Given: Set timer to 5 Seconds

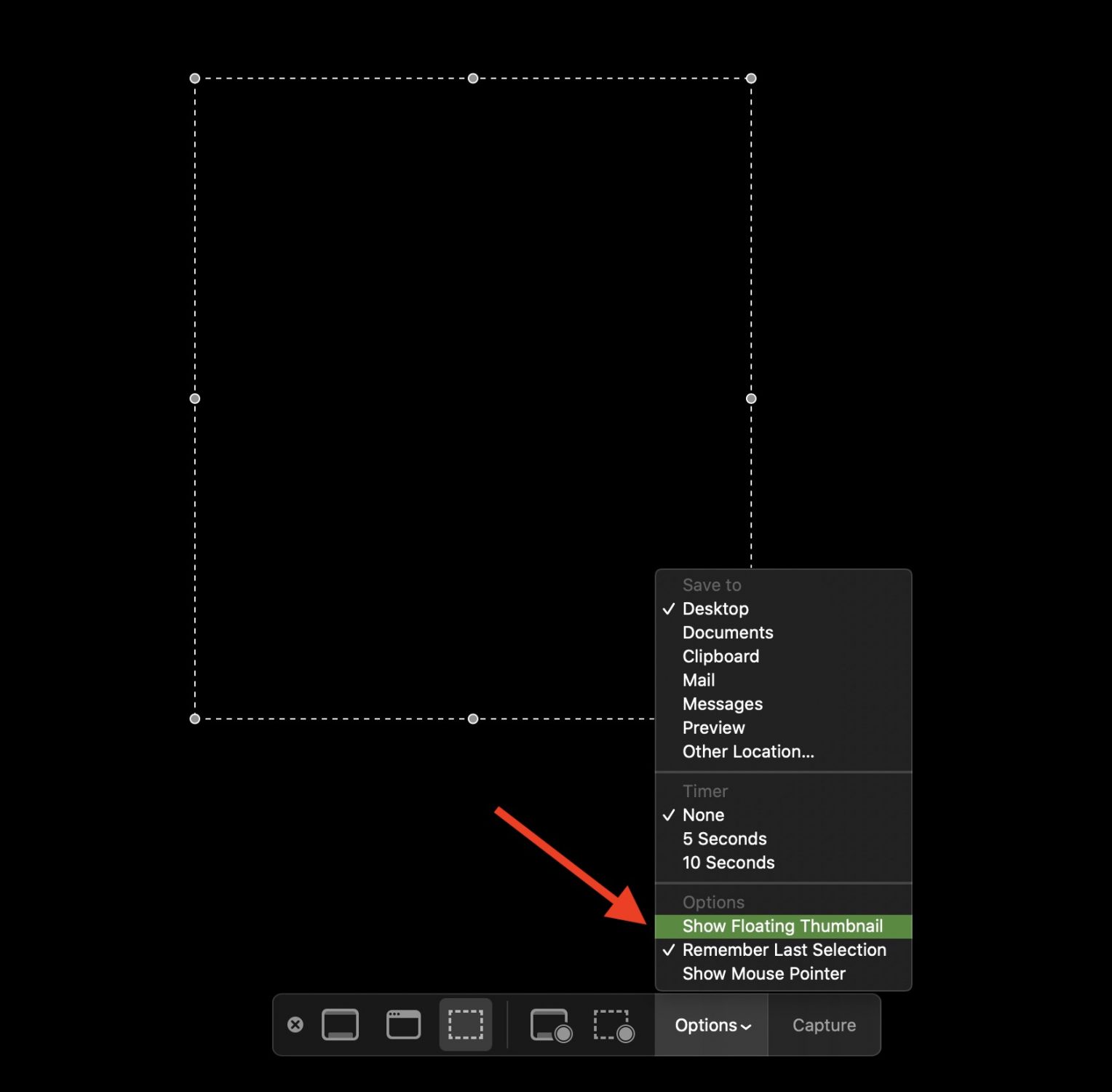Looking at the screenshot, I should [724, 839].
